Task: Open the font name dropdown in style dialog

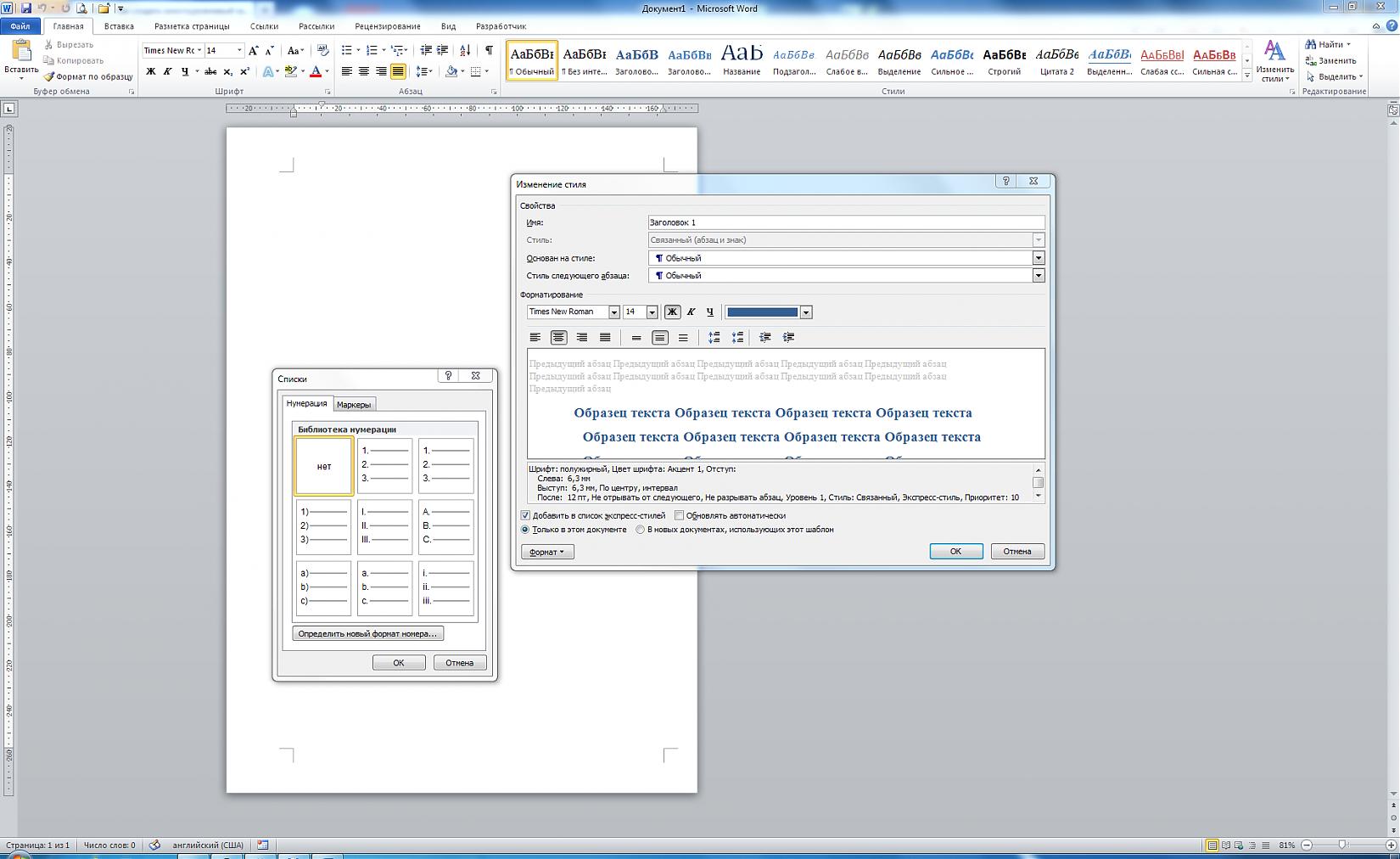Action: pyautogui.click(x=613, y=312)
